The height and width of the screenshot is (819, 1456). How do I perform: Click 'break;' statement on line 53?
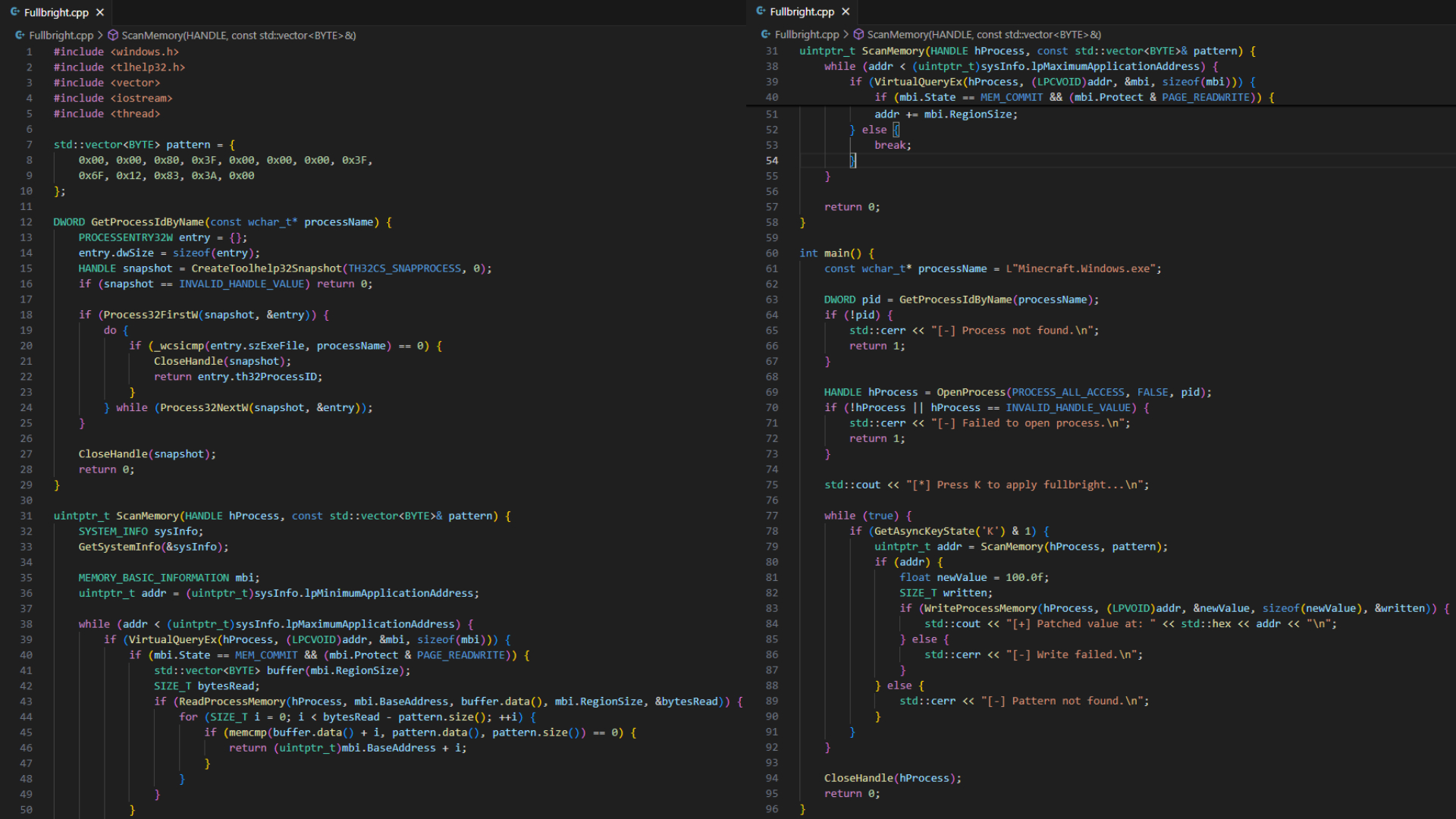pyautogui.click(x=893, y=145)
